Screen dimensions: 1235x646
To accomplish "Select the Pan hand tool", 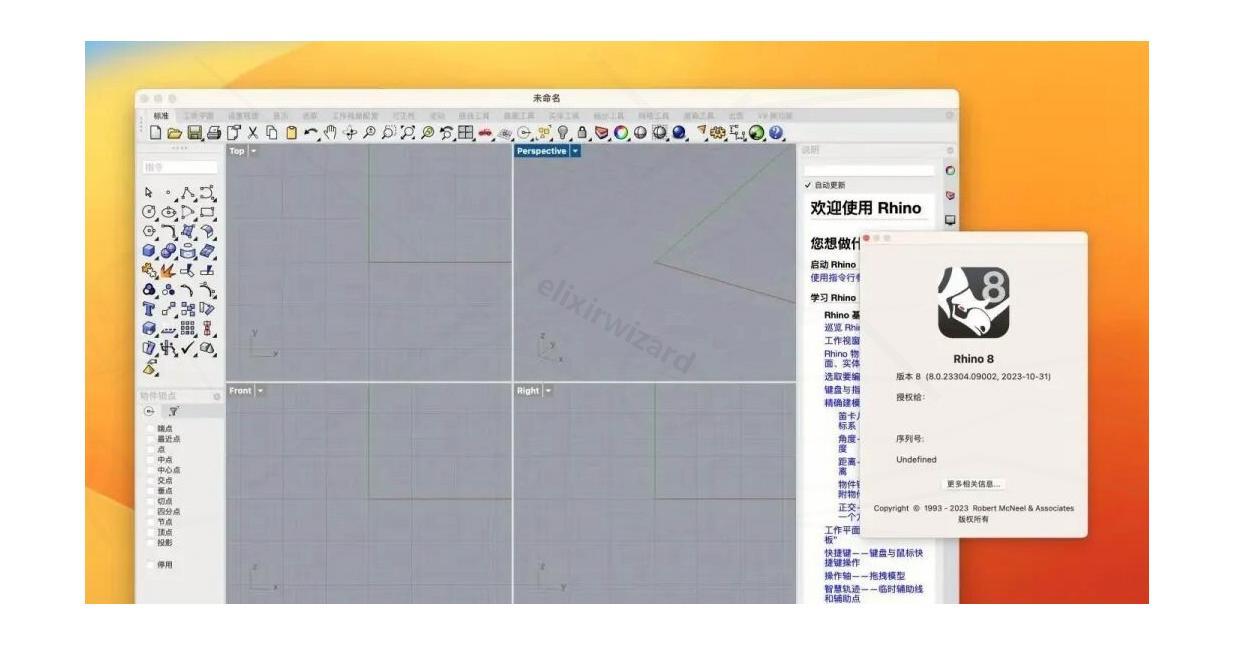I will point(330,131).
